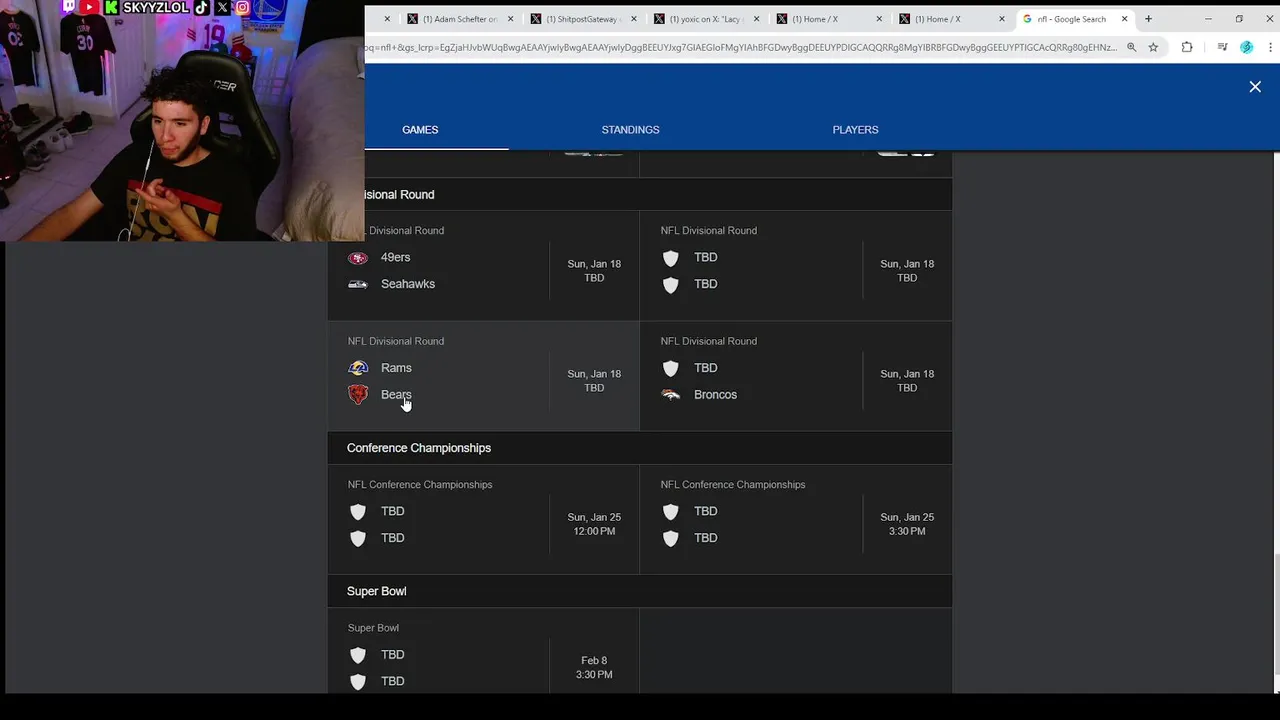Click the address bar URL

pos(740,47)
